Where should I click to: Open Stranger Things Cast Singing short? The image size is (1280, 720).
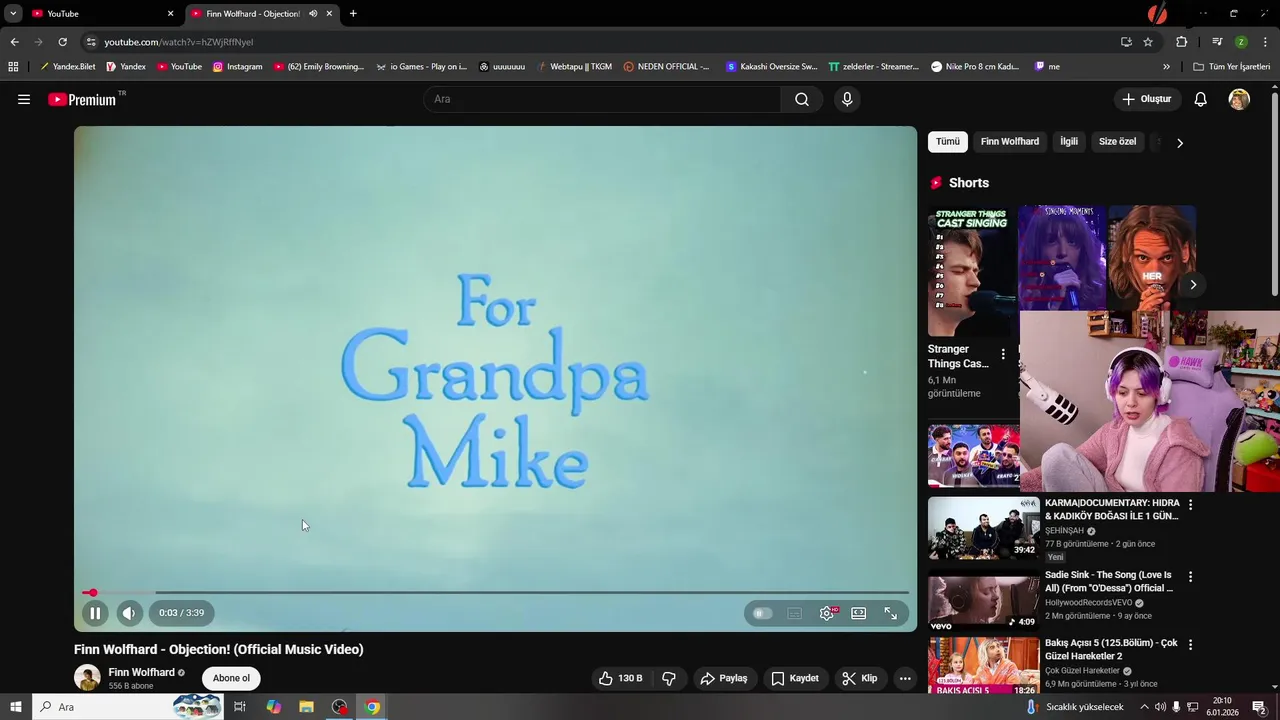click(971, 271)
